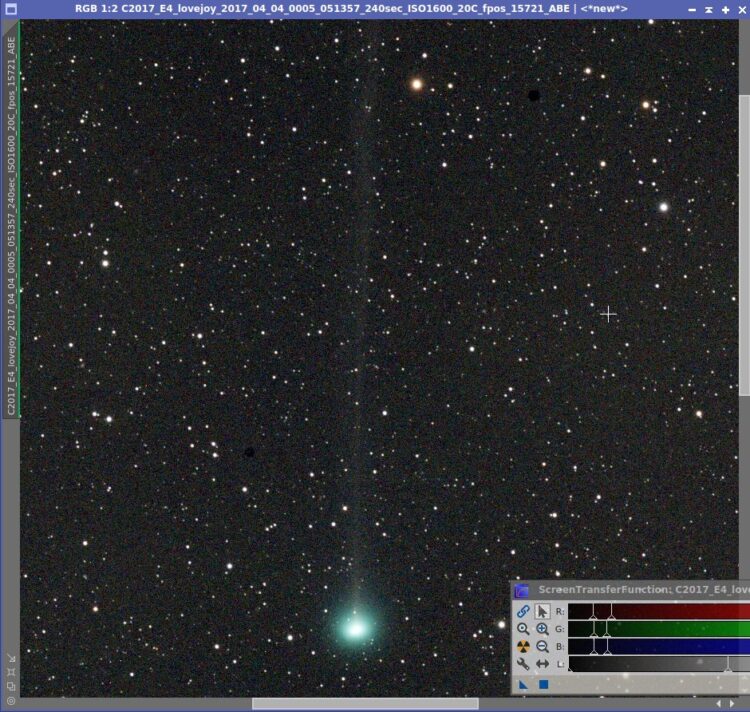Click the luminance L channel highlight marker
The image size is (750, 712).
point(728,668)
